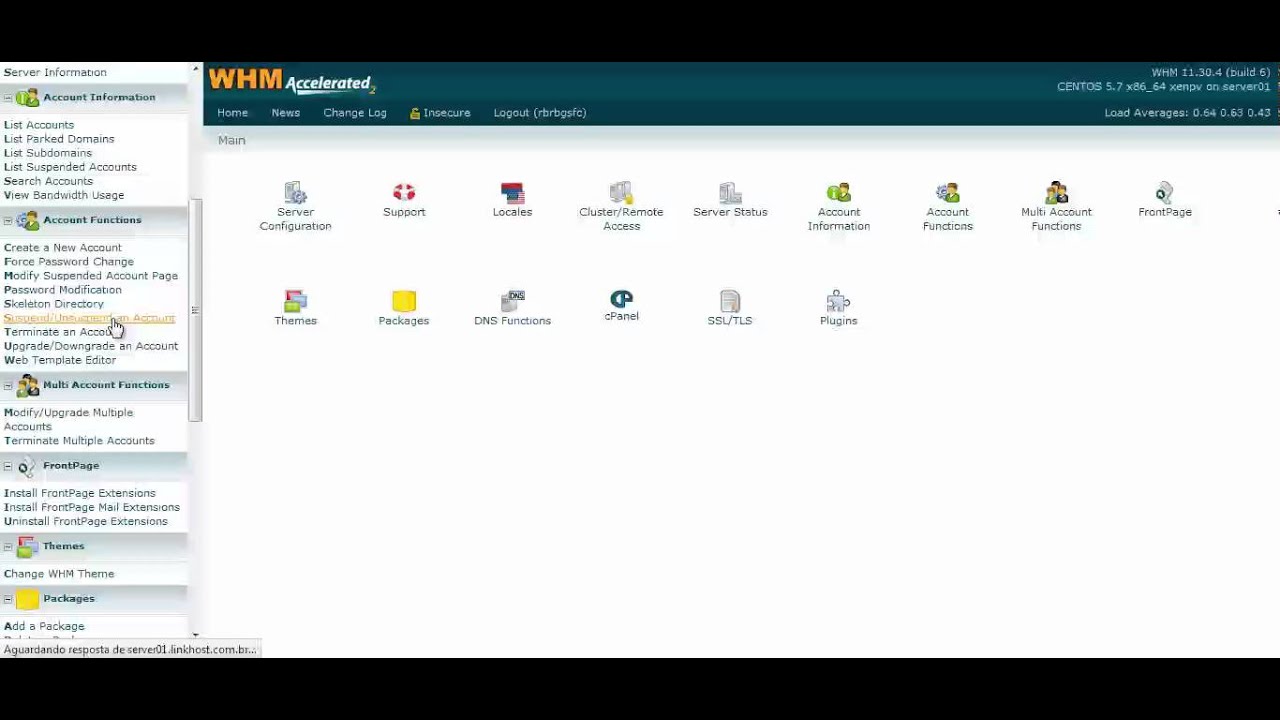The image size is (1280, 720).
Task: Open Change Log in the top navigation
Action: pos(354,113)
